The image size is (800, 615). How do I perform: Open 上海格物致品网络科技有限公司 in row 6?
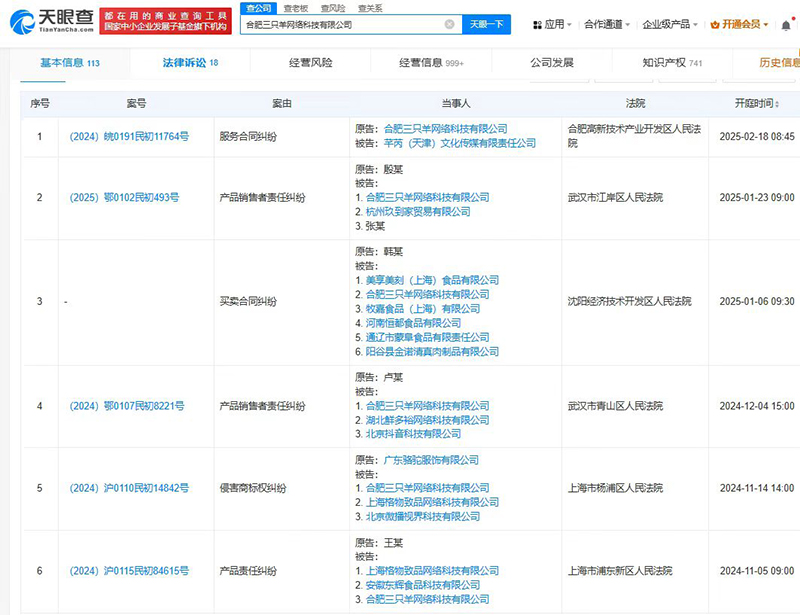point(432,571)
